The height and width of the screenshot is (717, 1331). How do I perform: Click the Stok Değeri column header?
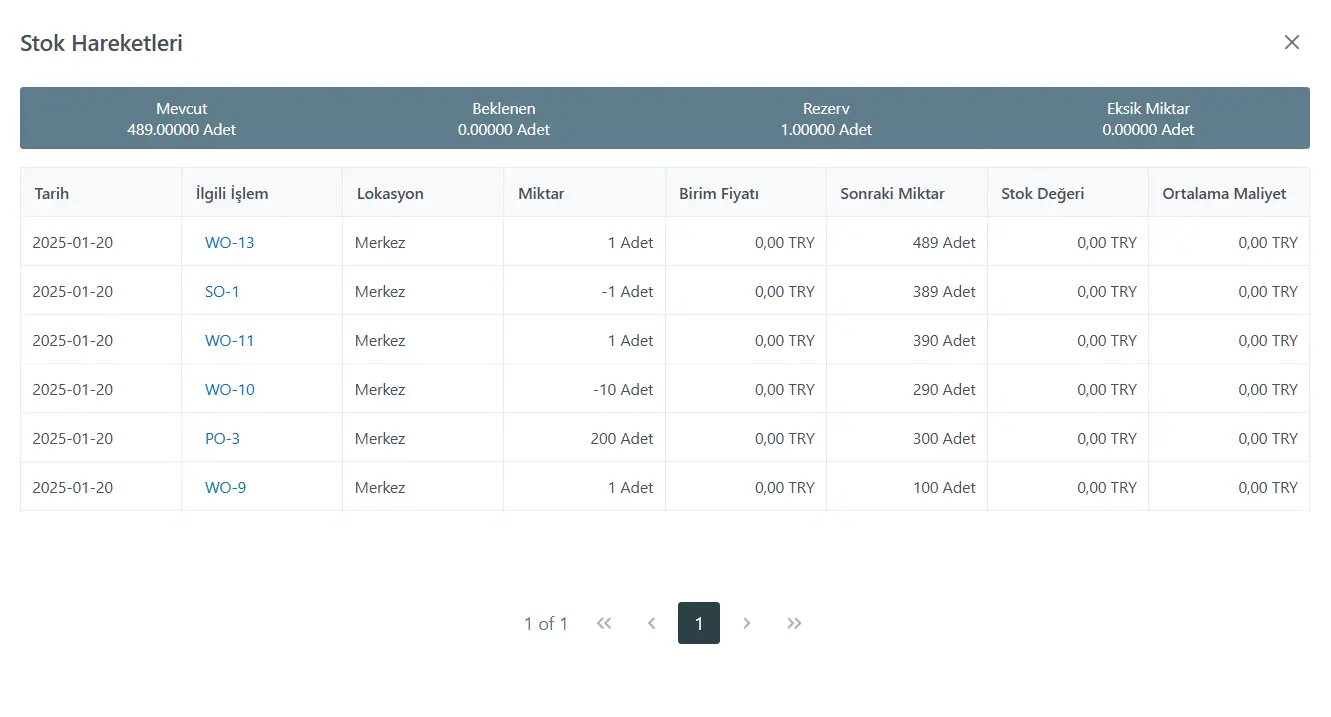pos(1068,193)
